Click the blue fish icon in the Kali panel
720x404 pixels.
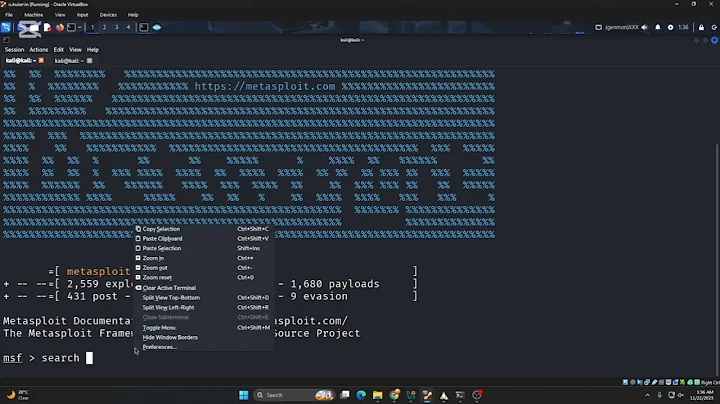[157, 28]
